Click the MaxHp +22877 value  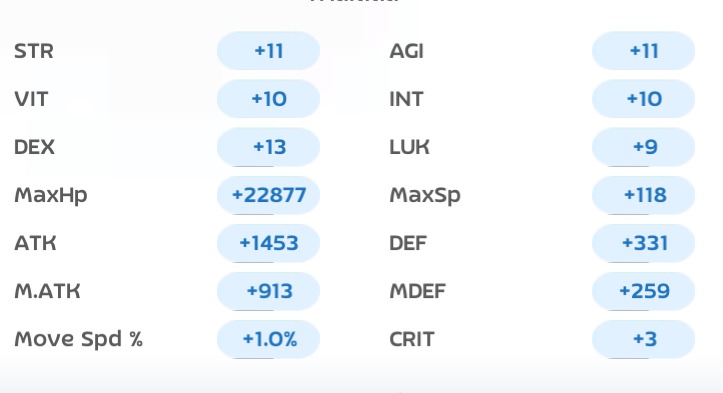(268, 195)
